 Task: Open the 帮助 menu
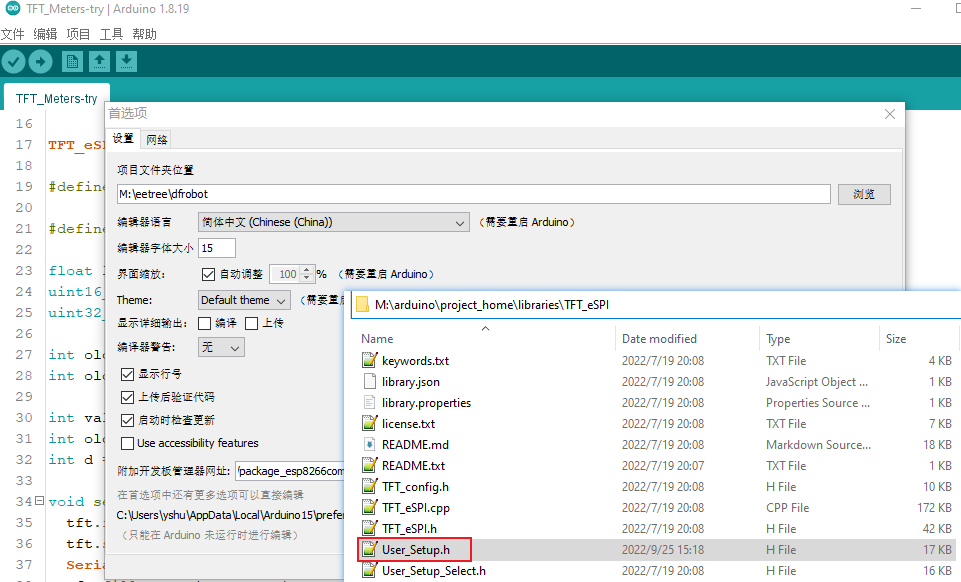point(145,34)
